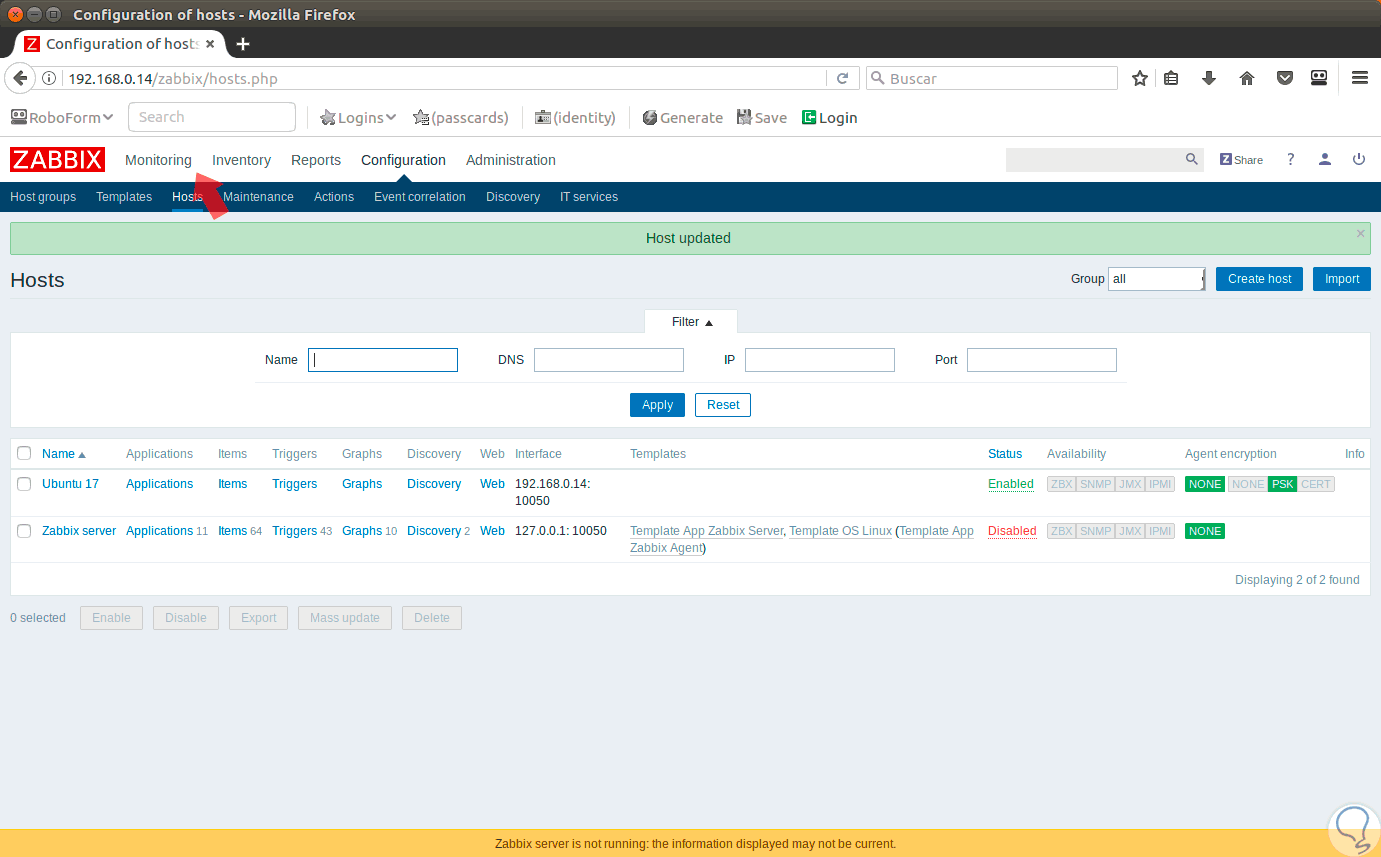The height and width of the screenshot is (857, 1381).
Task: Open the user profile icon
Action: 1324,160
